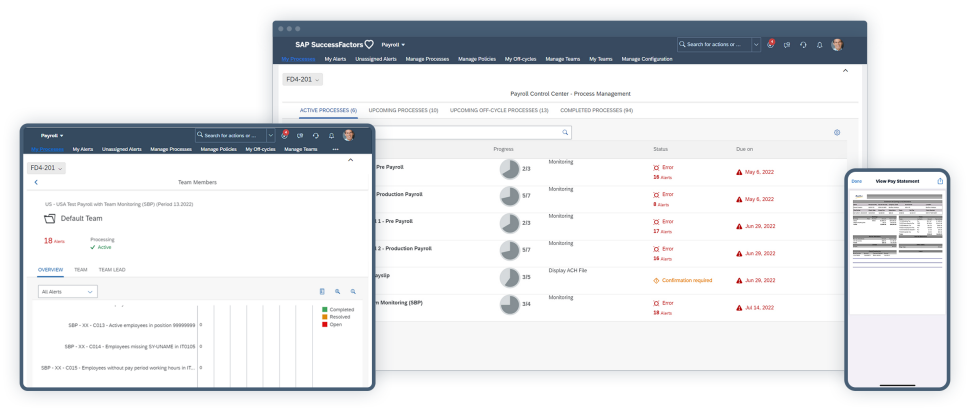Click the 18 Alerts link under Default Team
Screen dimensions: 970x411
tap(54, 241)
